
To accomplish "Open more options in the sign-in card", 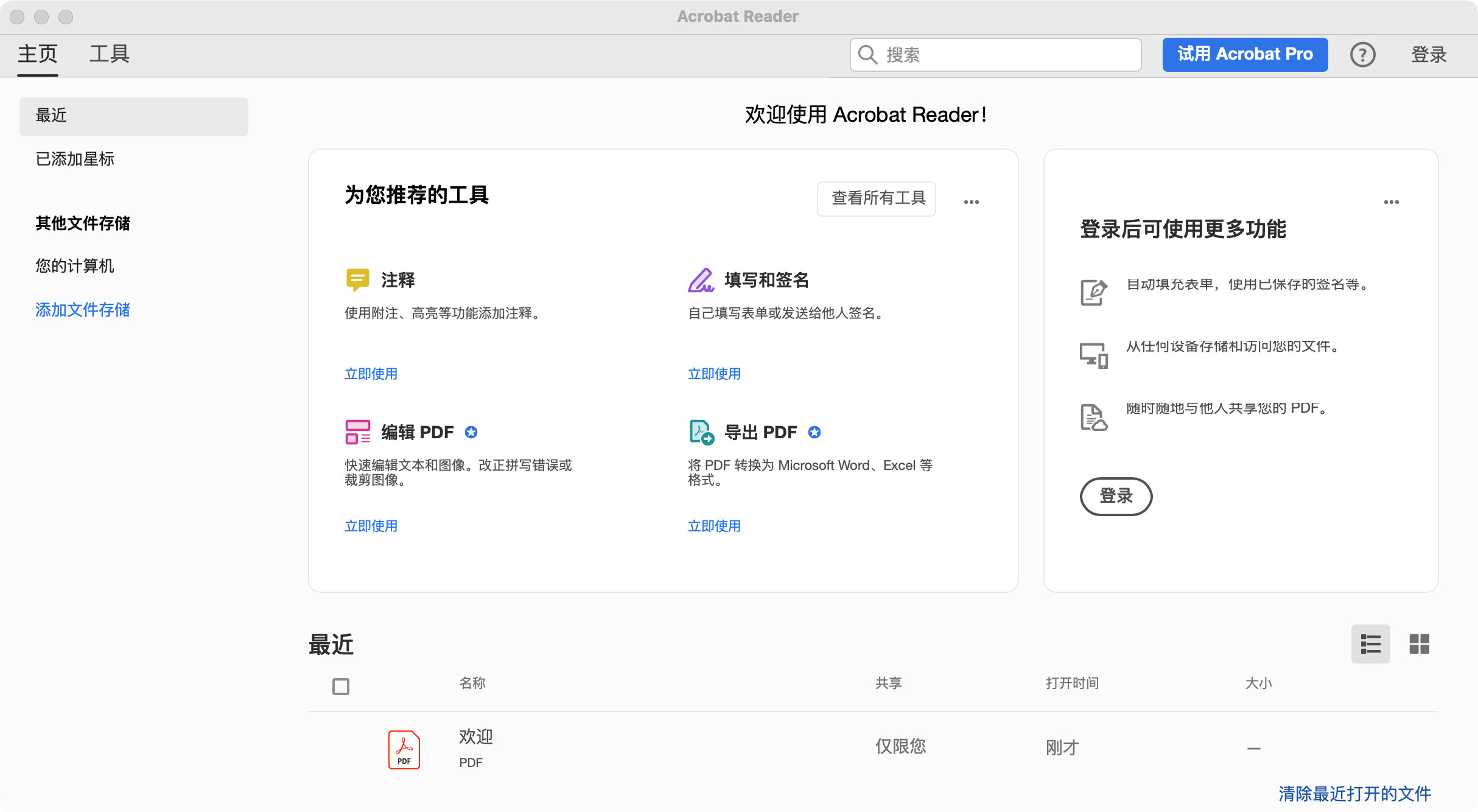I will [1392, 202].
